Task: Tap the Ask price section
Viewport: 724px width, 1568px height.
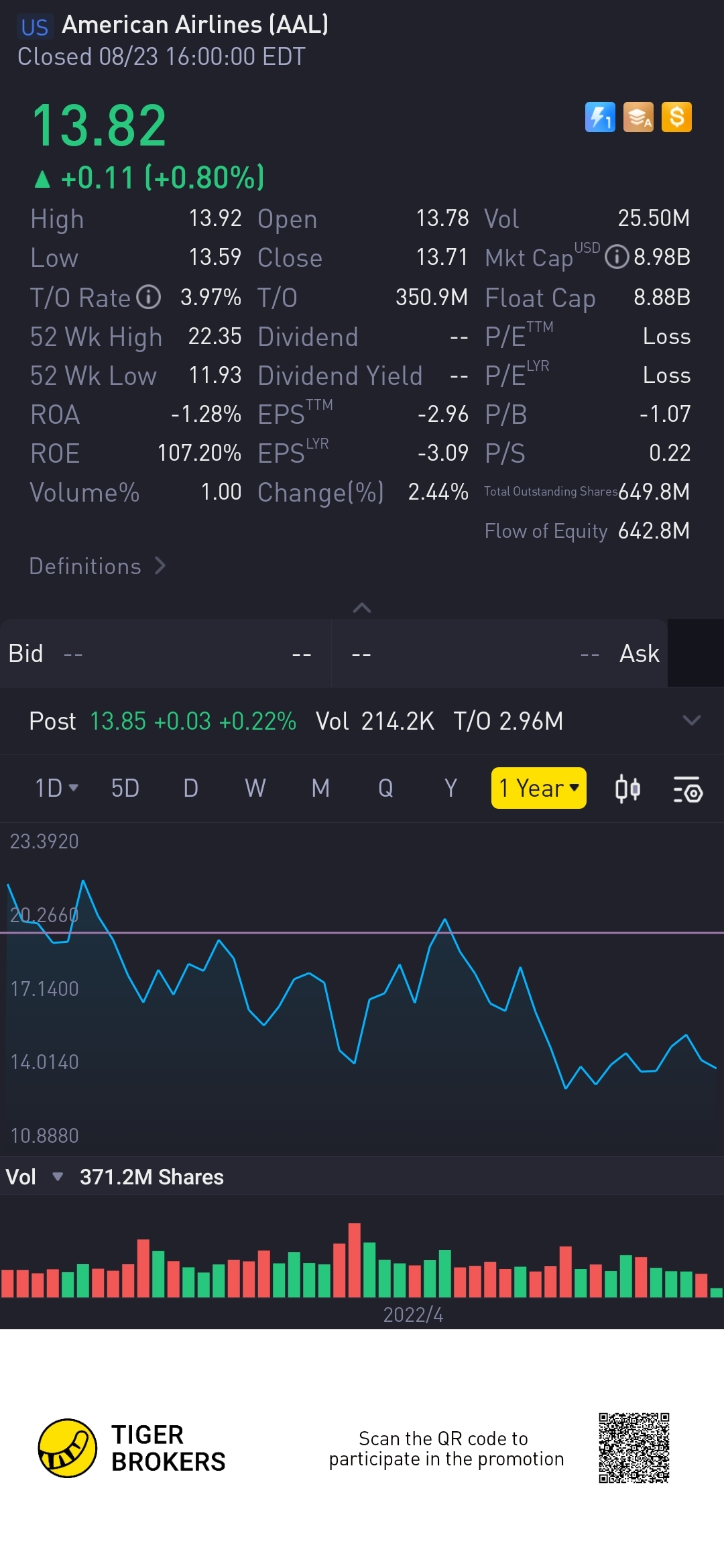Action: 499,653
